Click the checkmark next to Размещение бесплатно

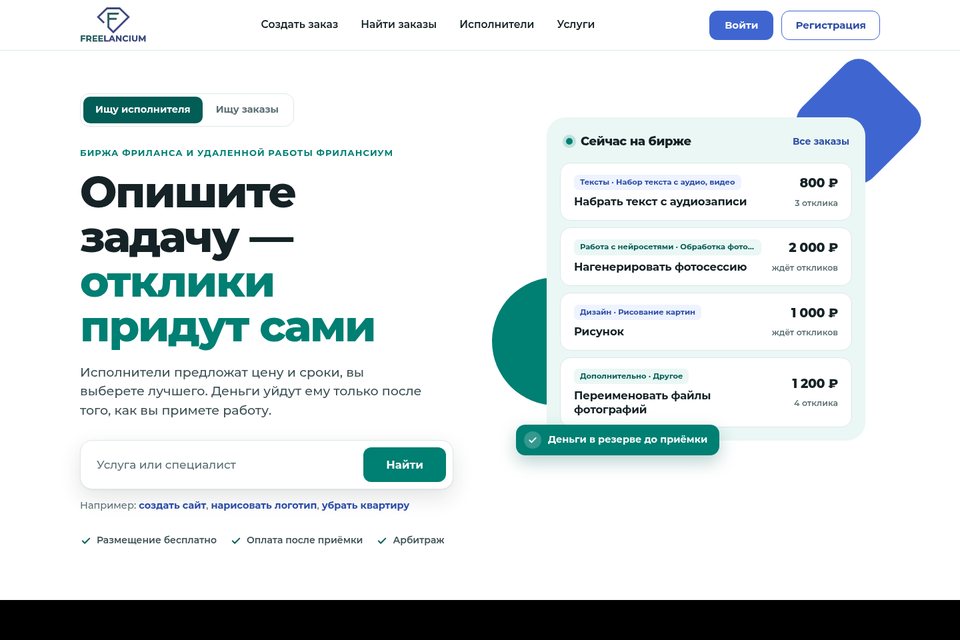86,541
